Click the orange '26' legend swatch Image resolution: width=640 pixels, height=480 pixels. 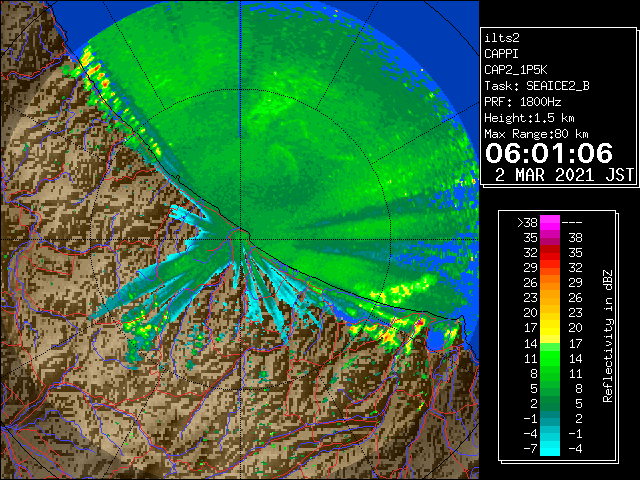[550, 283]
